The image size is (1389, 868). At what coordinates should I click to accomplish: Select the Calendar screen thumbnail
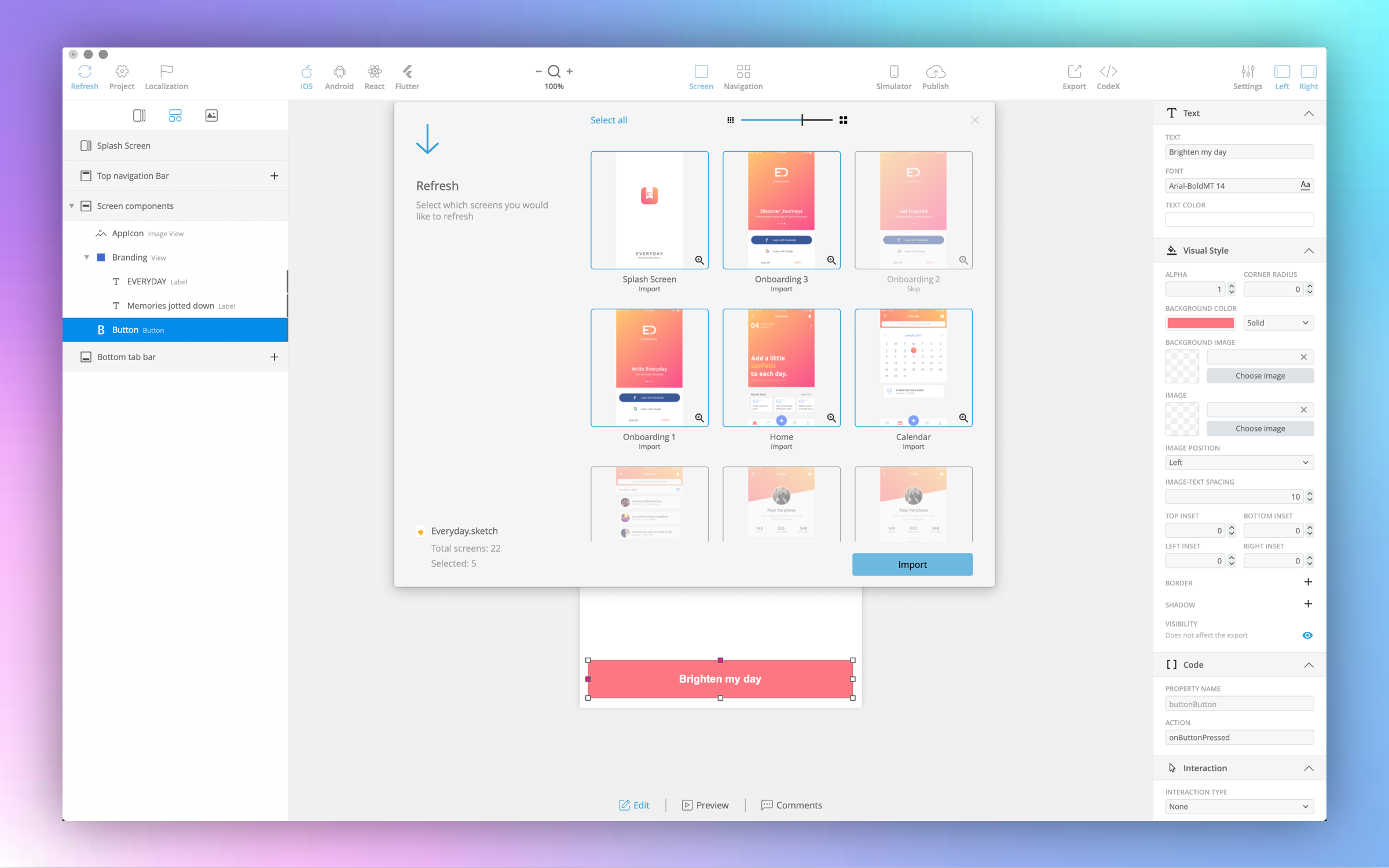[913, 368]
